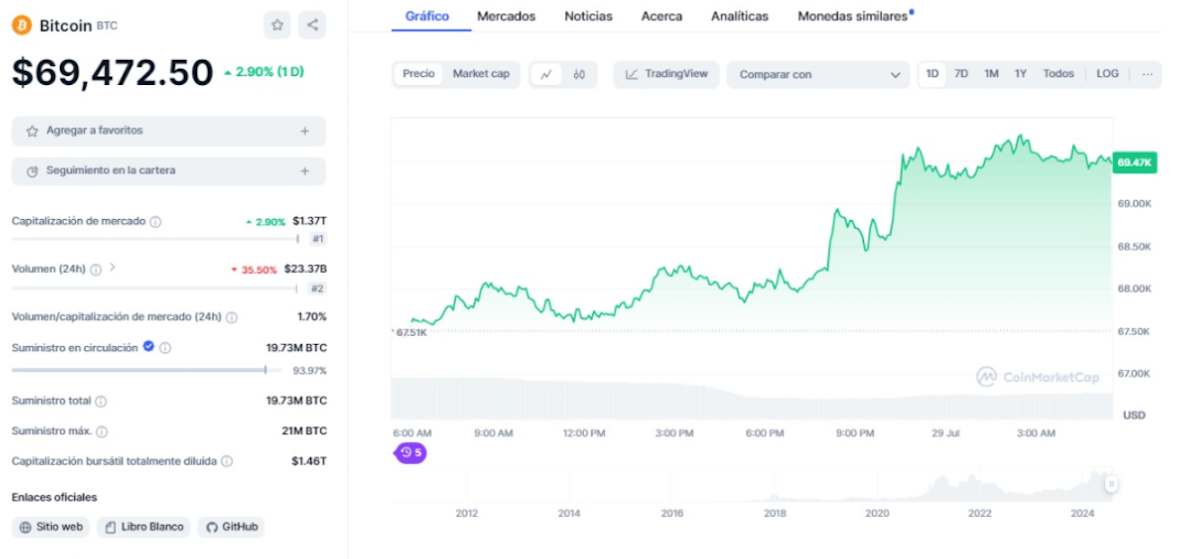1200x559 pixels.
Task: Open the Acerca tab
Action: (662, 16)
